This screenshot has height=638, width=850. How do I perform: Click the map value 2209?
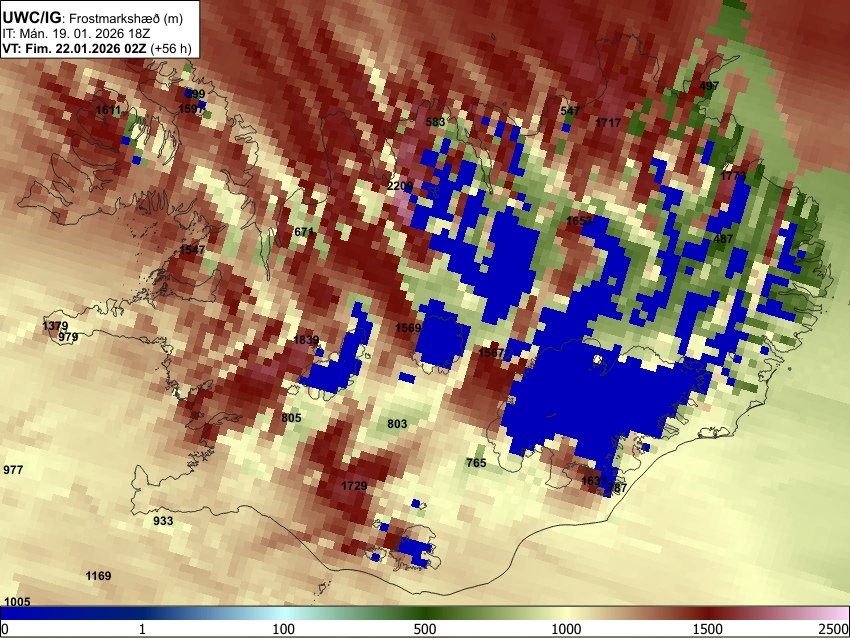pyautogui.click(x=400, y=186)
